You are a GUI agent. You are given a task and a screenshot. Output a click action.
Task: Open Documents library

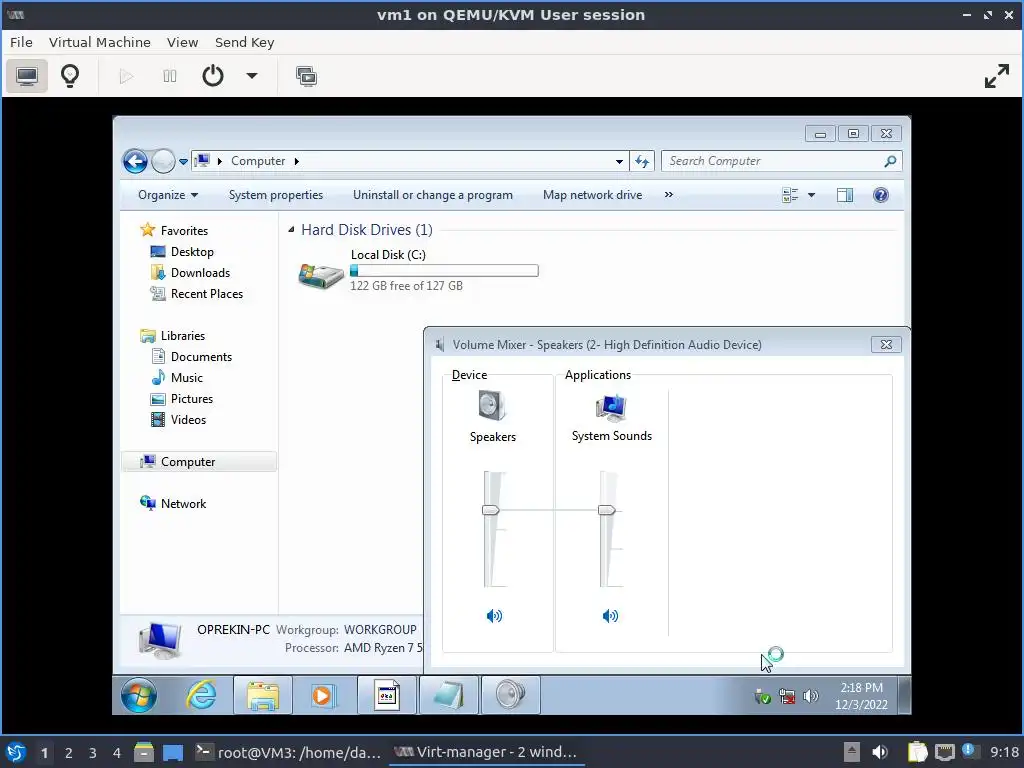[201, 357]
